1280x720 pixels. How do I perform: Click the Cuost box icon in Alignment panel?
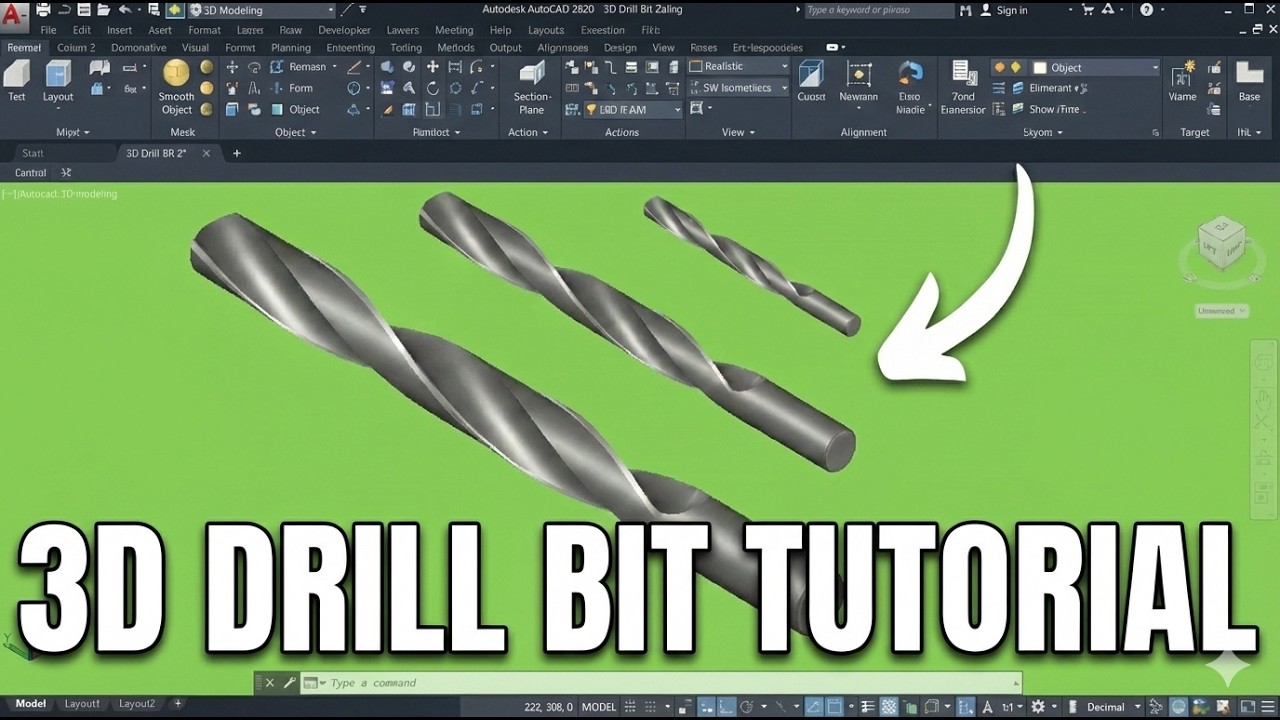(x=811, y=73)
